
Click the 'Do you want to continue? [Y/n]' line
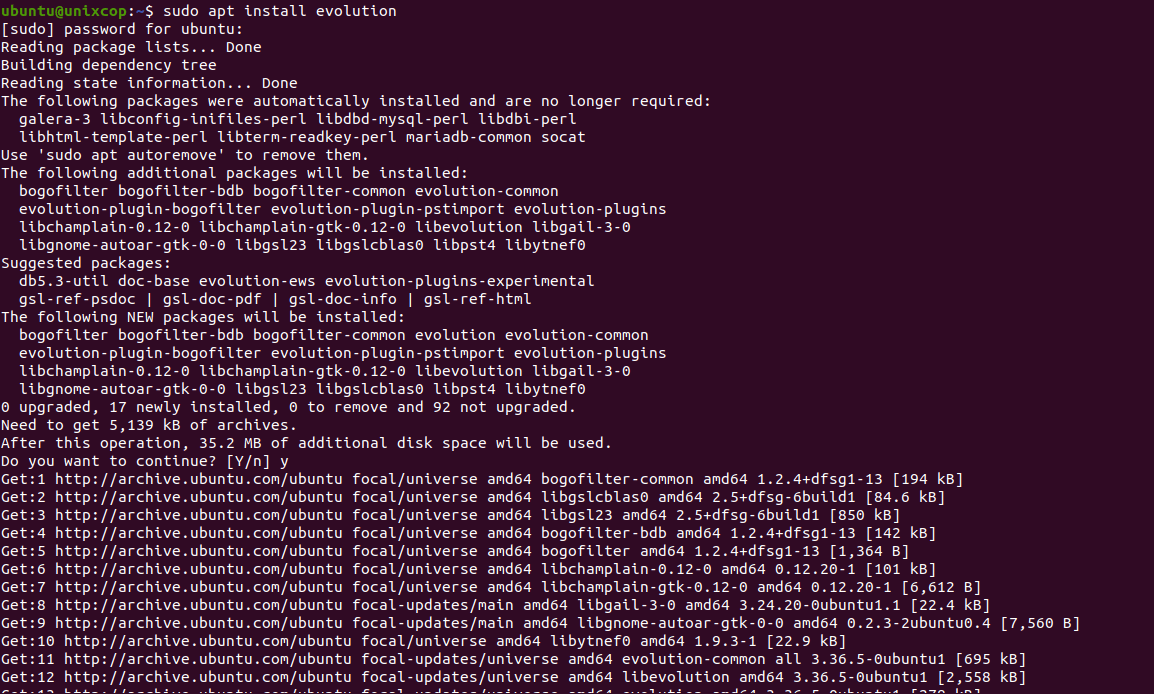145,461
